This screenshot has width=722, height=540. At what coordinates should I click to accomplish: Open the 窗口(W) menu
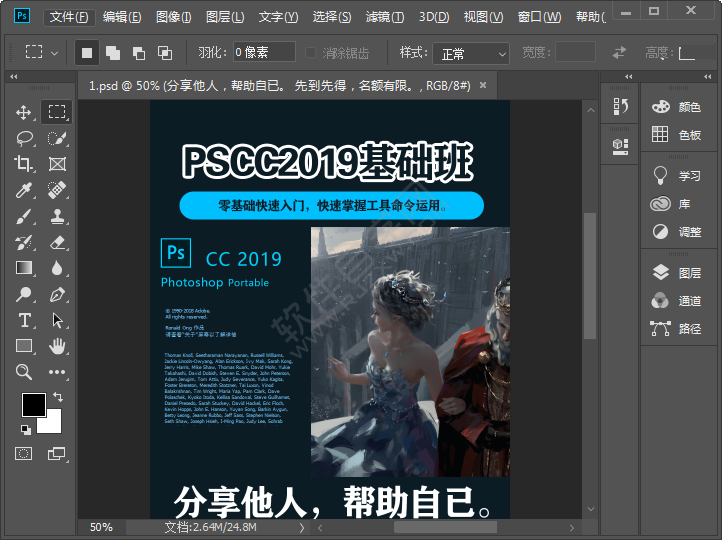539,17
